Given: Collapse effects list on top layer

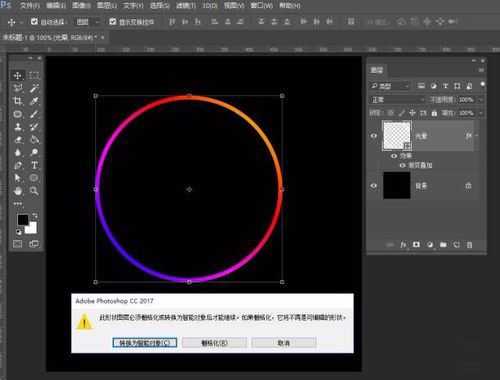Looking at the screenshot, I should point(476,135).
